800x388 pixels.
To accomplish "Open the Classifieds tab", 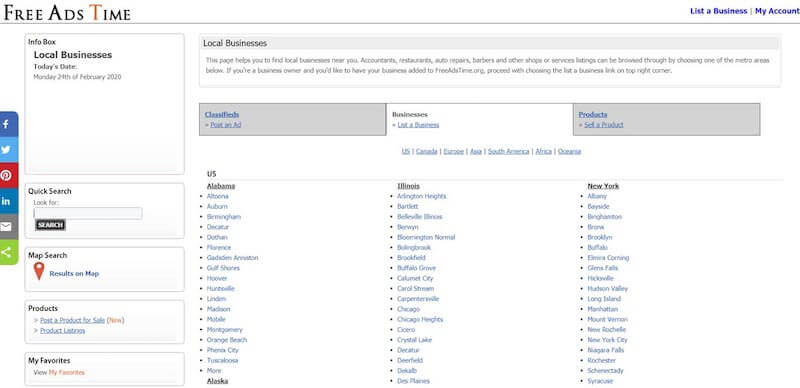I will pos(221,114).
